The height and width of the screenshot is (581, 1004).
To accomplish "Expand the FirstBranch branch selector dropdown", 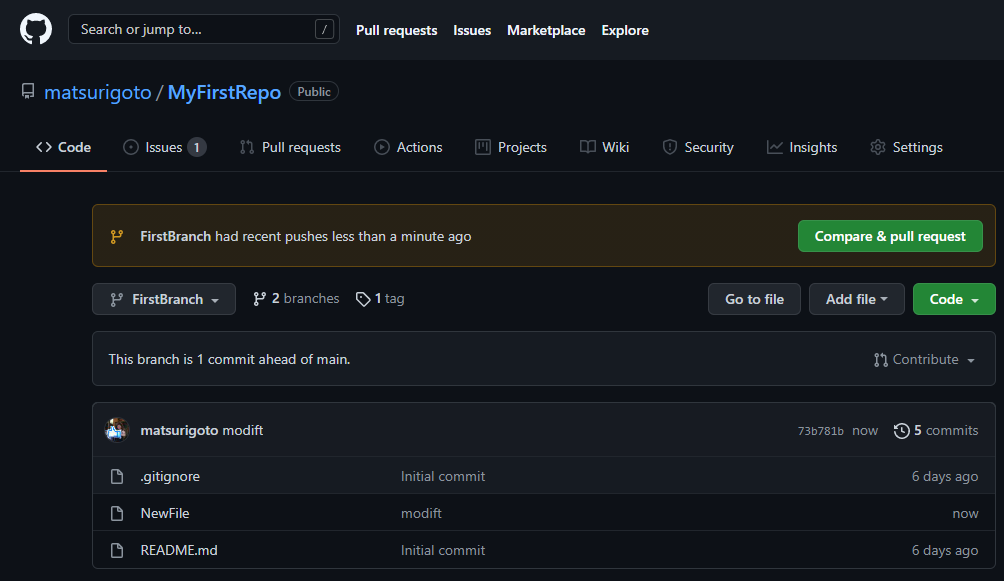I will pyautogui.click(x=164, y=299).
